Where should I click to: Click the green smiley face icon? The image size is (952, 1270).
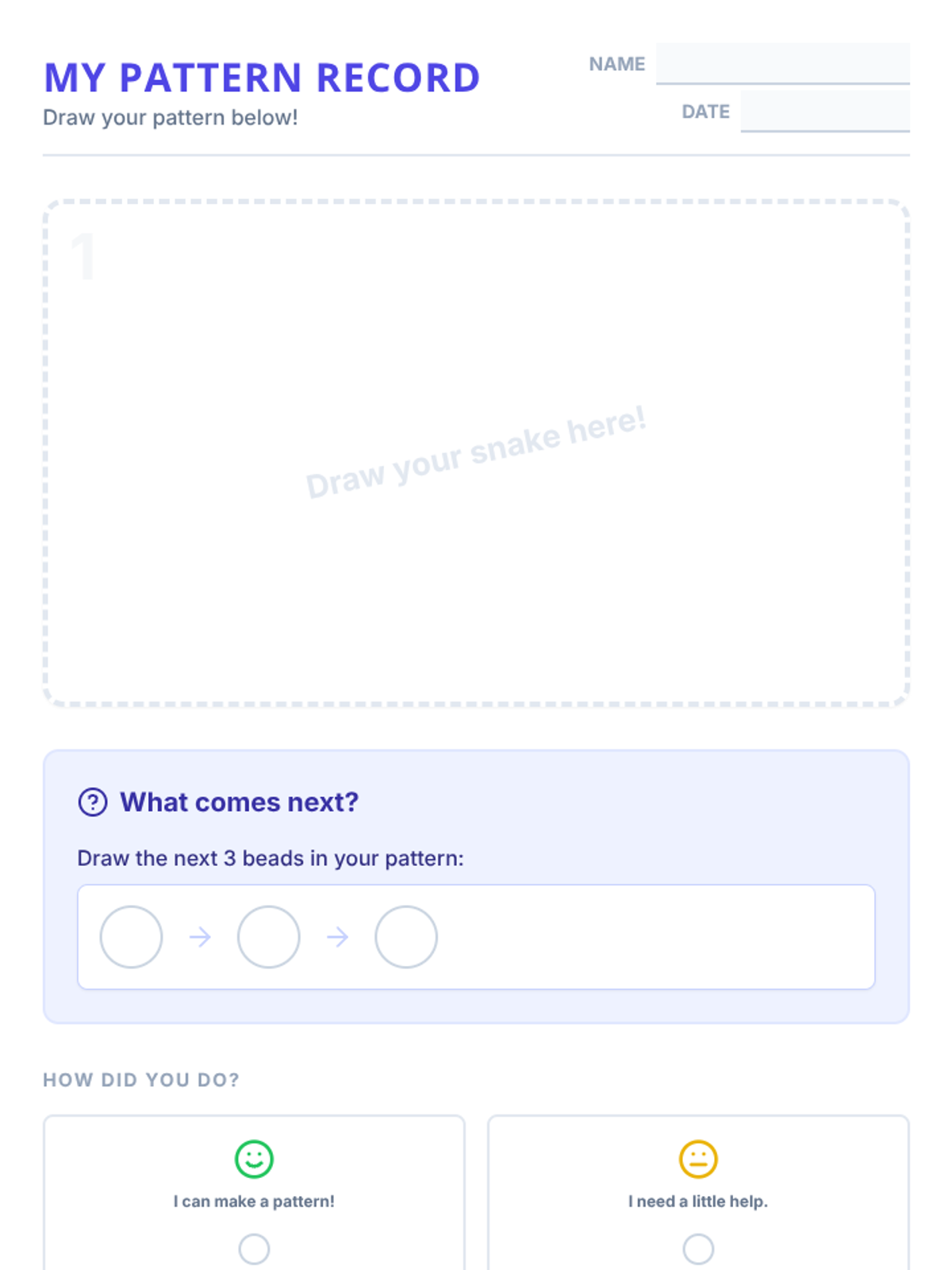[254, 1159]
